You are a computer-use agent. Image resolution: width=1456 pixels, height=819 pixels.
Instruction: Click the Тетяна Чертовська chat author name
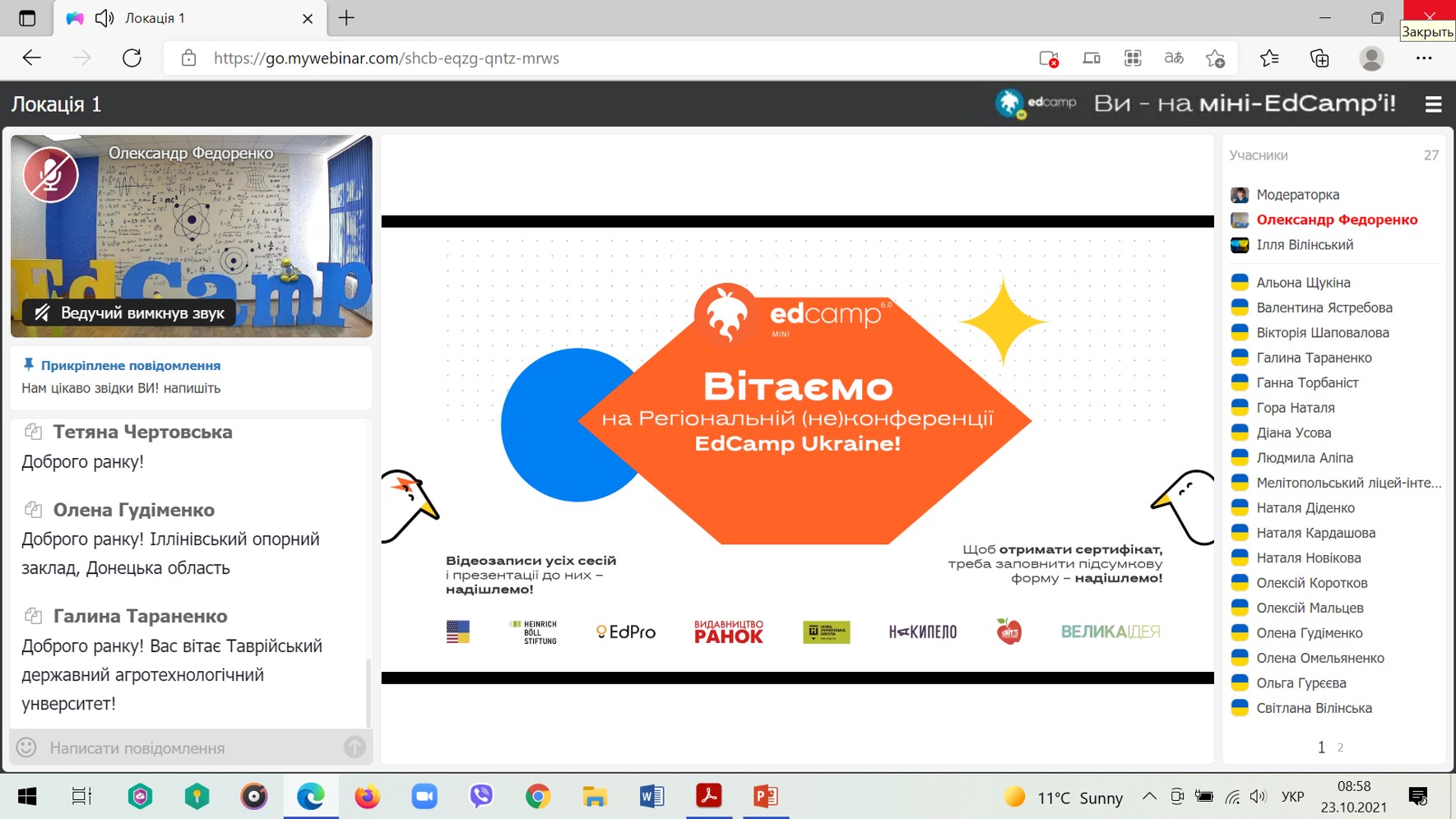pos(143,432)
